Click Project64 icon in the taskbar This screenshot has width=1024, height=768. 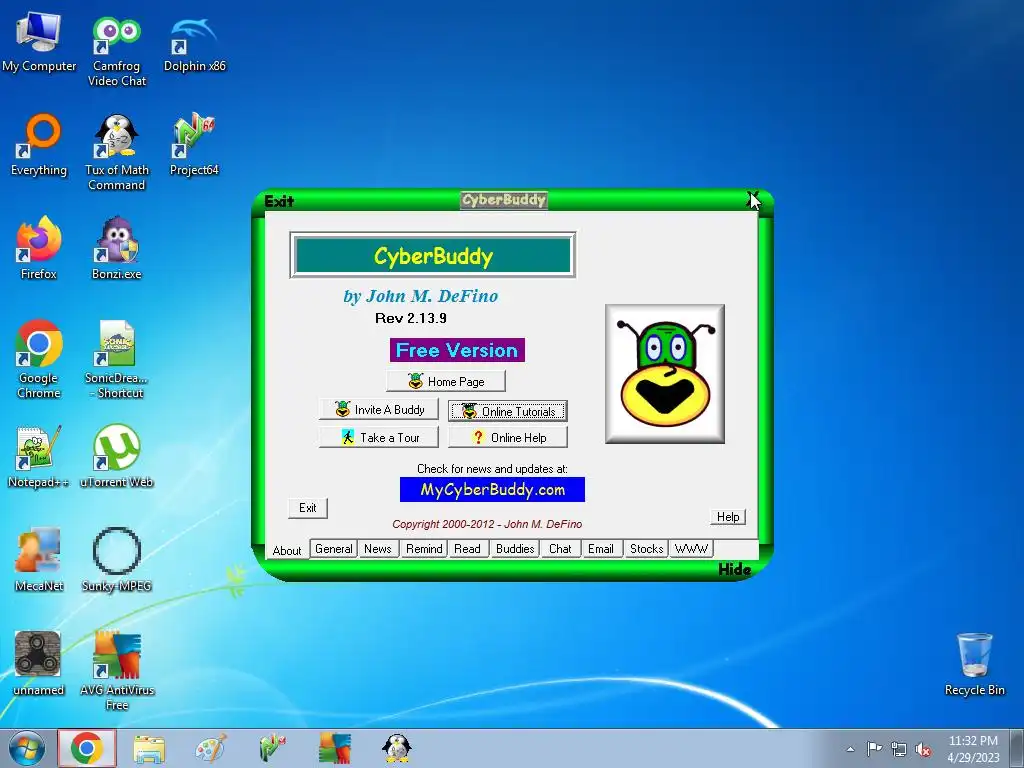pos(273,748)
